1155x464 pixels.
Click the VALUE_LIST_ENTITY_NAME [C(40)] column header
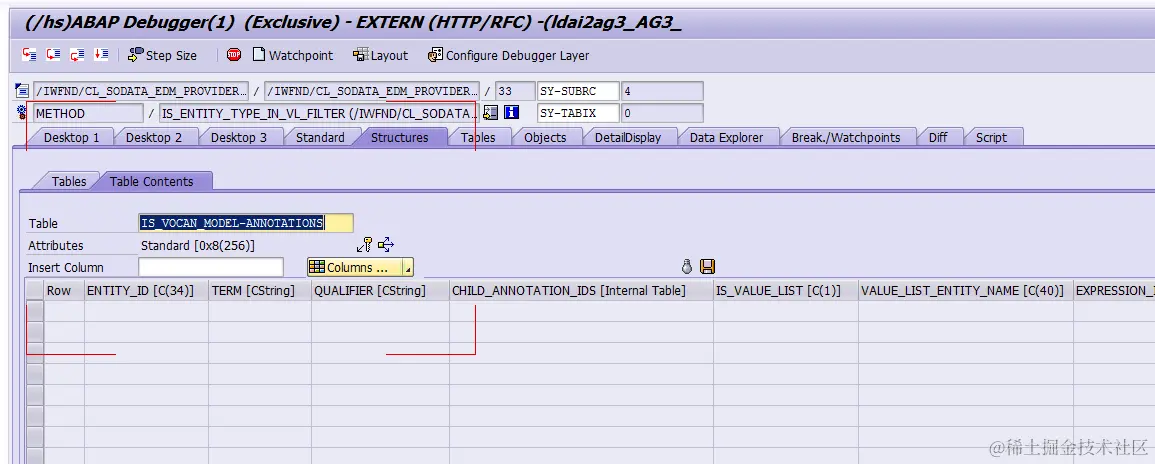(x=966, y=291)
